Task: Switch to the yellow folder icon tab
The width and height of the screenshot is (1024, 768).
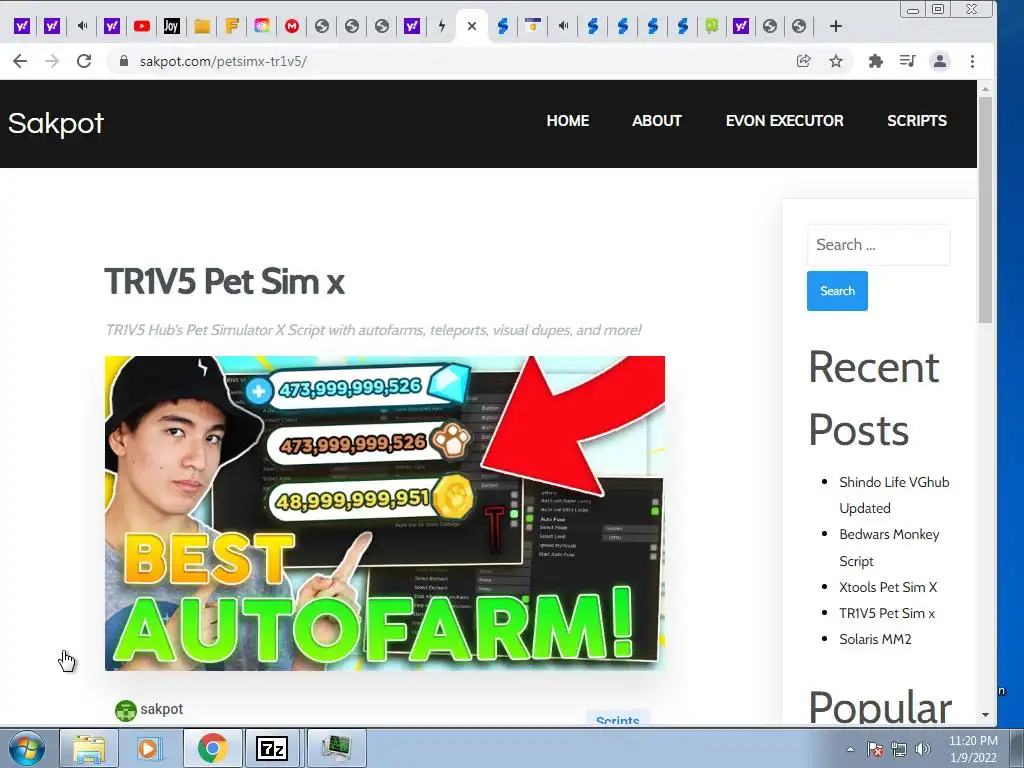Action: tap(202, 26)
